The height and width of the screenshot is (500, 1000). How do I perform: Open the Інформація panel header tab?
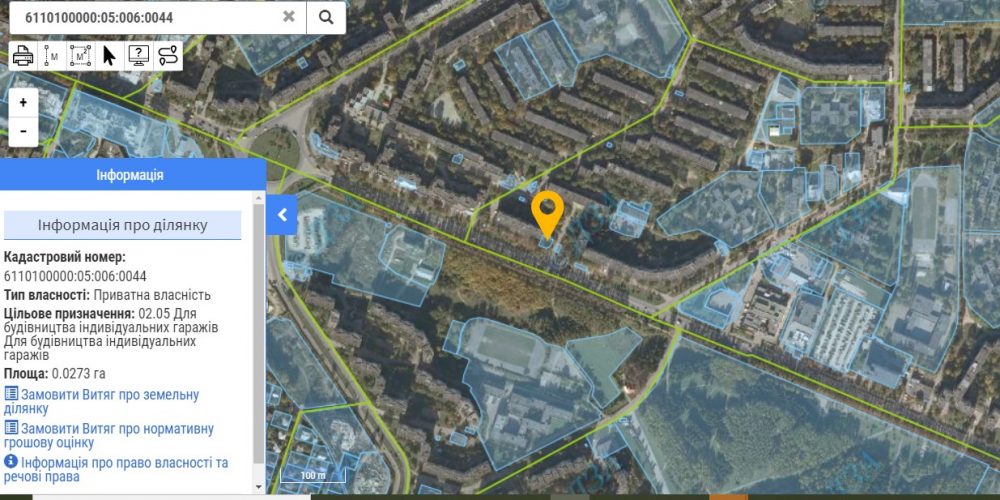point(130,175)
